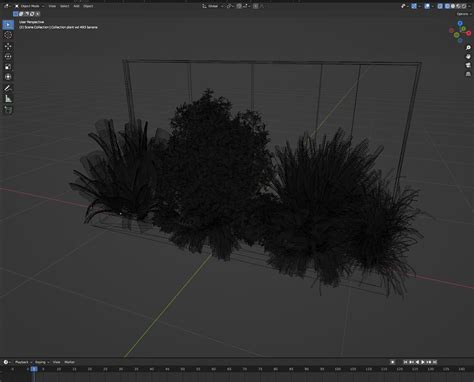Open the pivot point dropdown

point(231,6)
